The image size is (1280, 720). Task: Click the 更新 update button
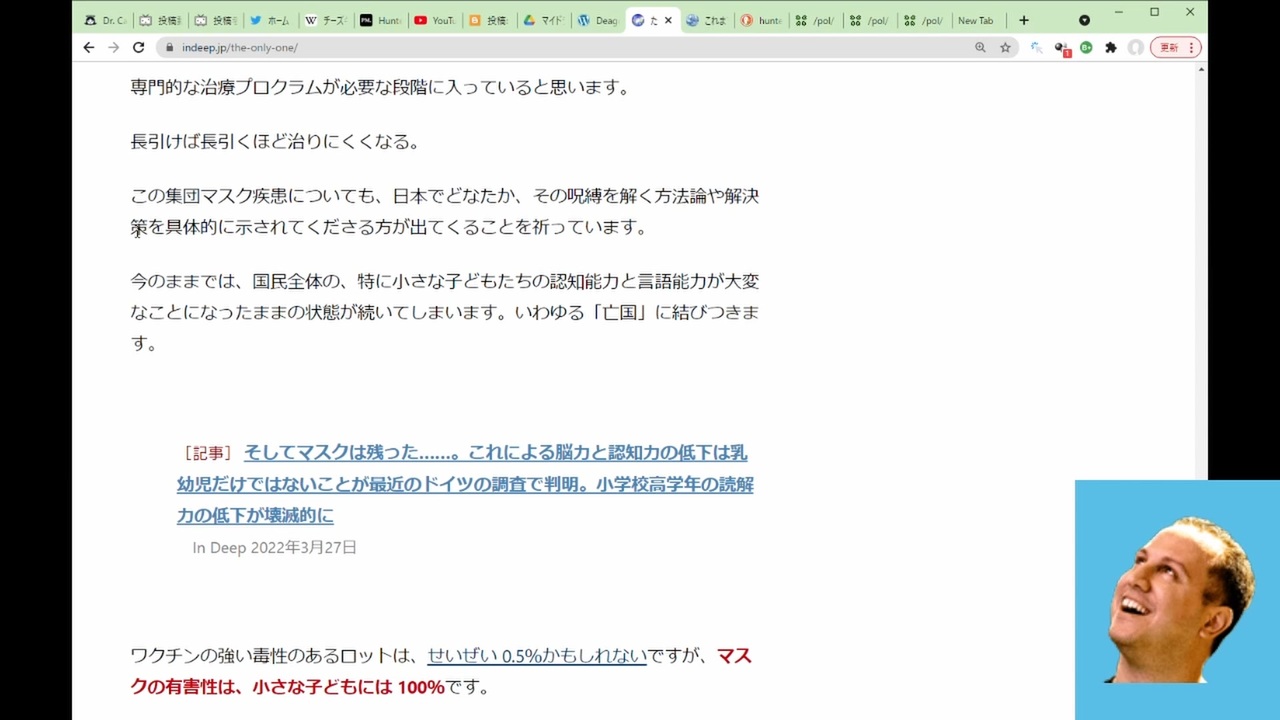click(x=1169, y=47)
